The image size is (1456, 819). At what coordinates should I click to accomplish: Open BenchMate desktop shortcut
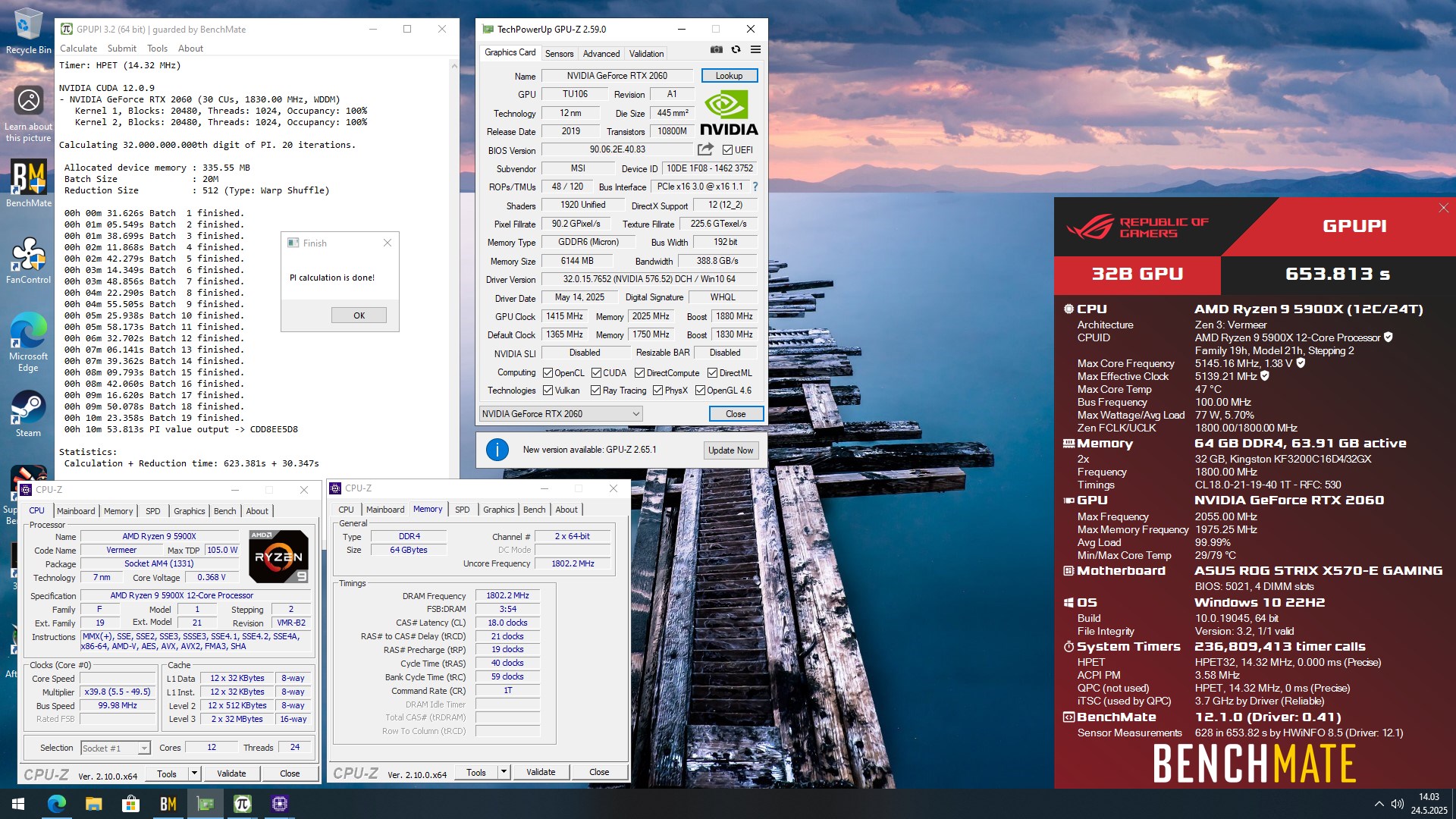[29, 183]
